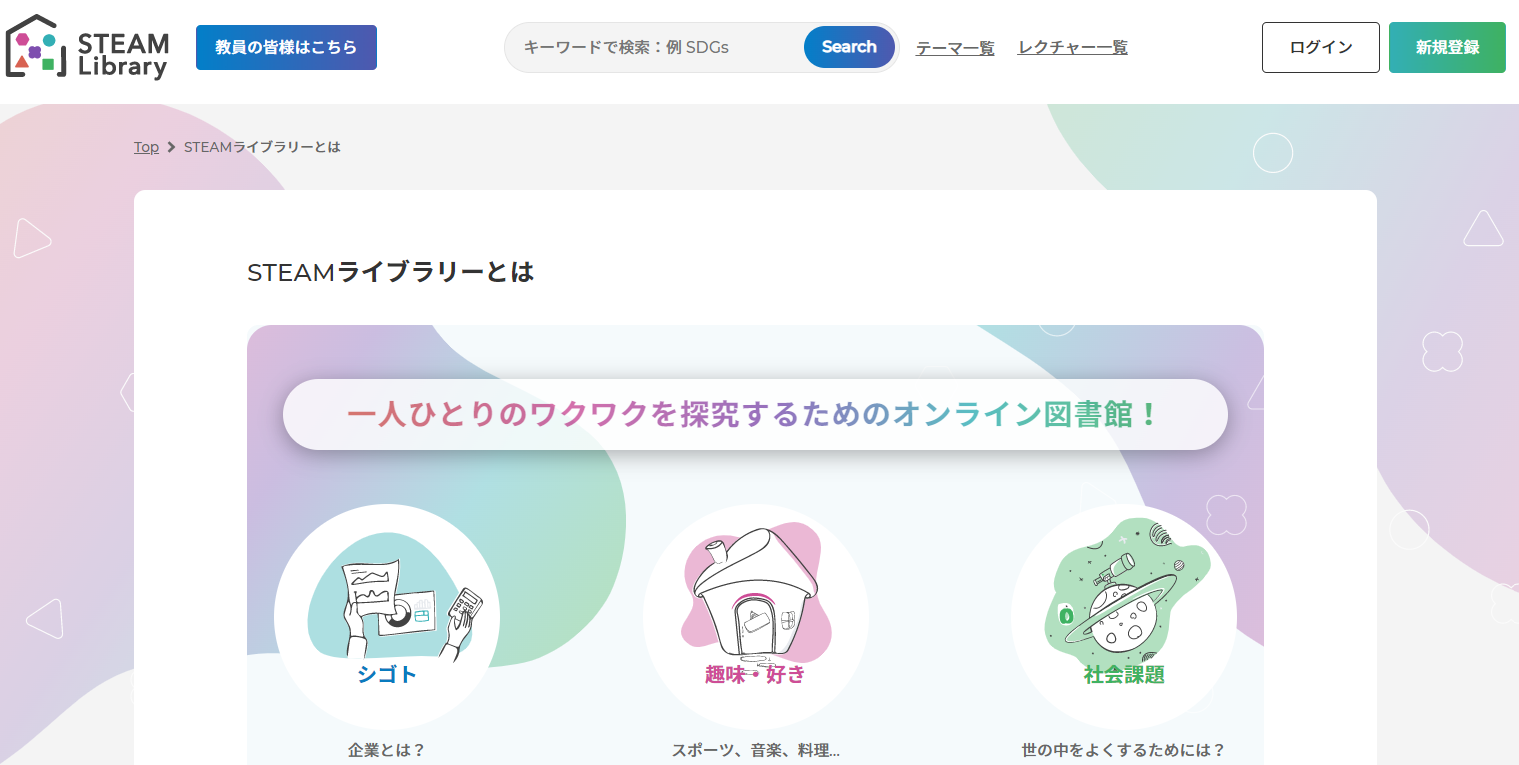Choose the pink 趣味・好き label
Image resolution: width=1519 pixels, height=765 pixels.
(x=755, y=674)
